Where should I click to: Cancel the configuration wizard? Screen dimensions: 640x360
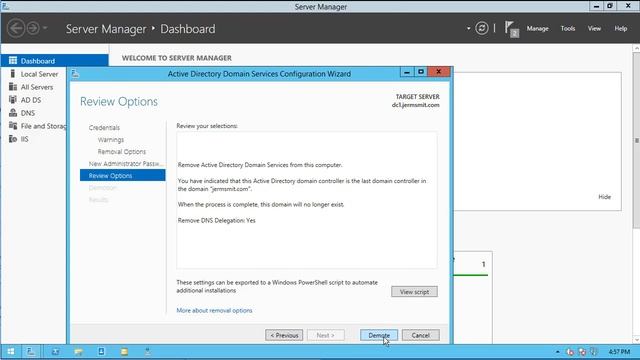(420, 335)
